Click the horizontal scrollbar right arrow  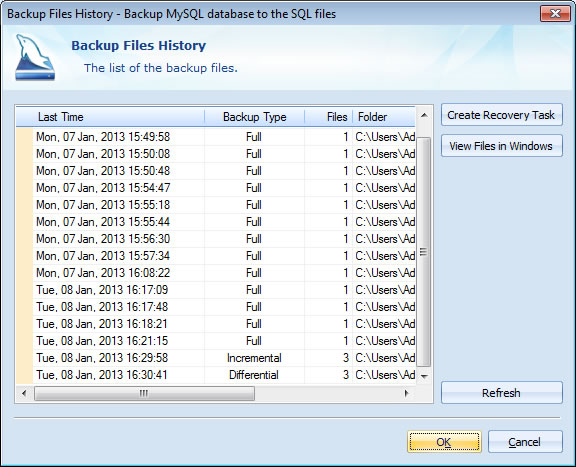point(406,393)
